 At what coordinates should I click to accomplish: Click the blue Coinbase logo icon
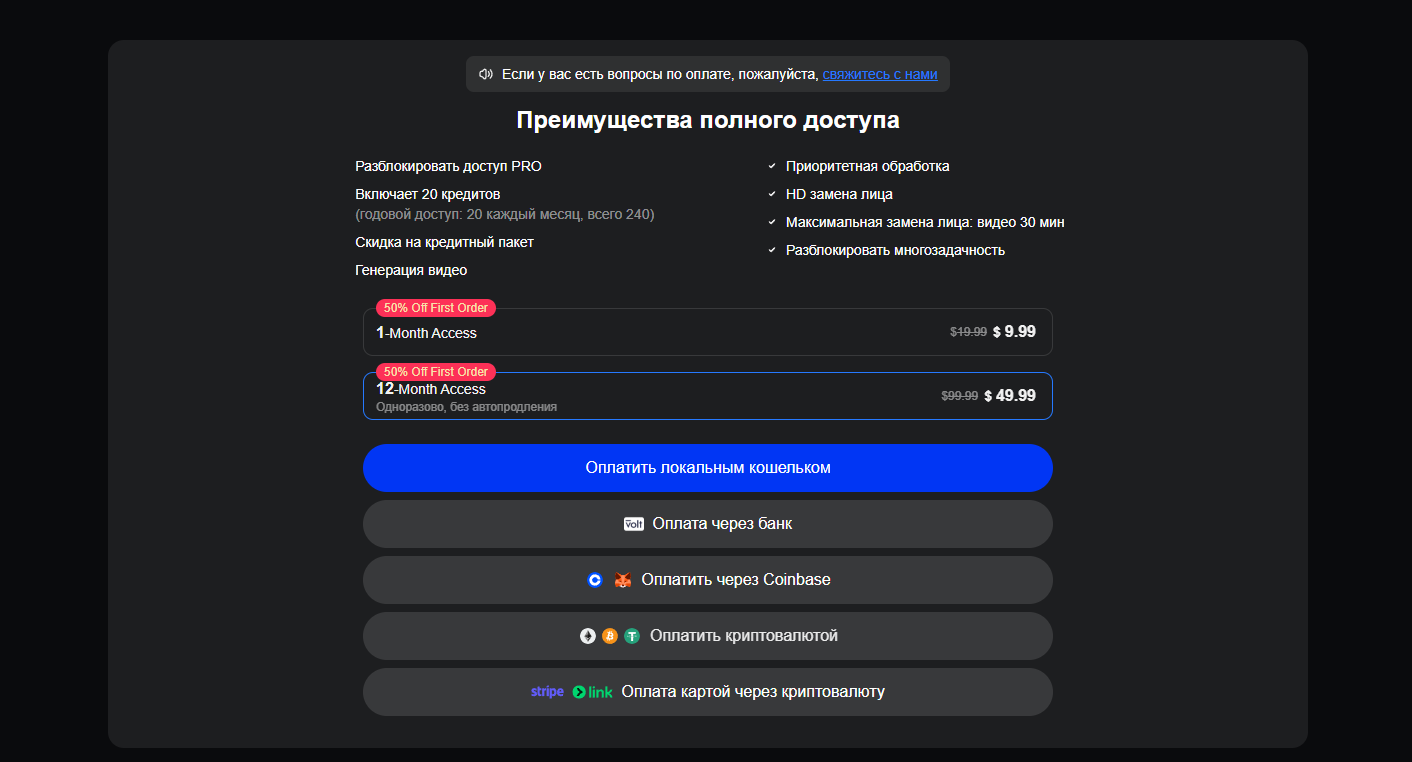point(595,580)
